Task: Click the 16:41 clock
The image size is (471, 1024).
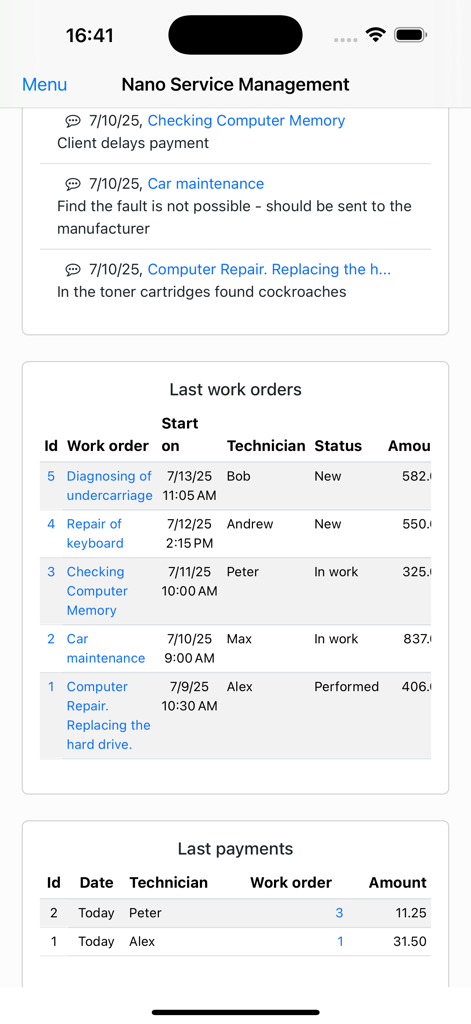Action: tap(89, 35)
